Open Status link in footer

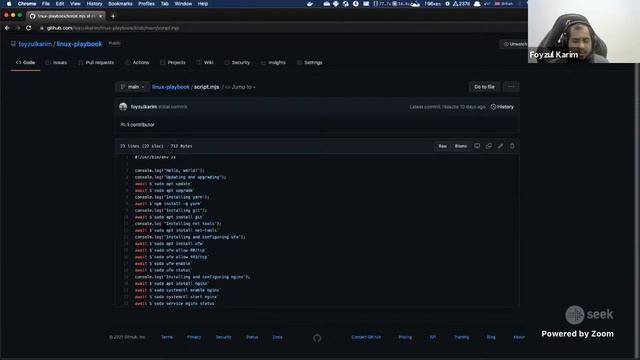[x=252, y=337]
